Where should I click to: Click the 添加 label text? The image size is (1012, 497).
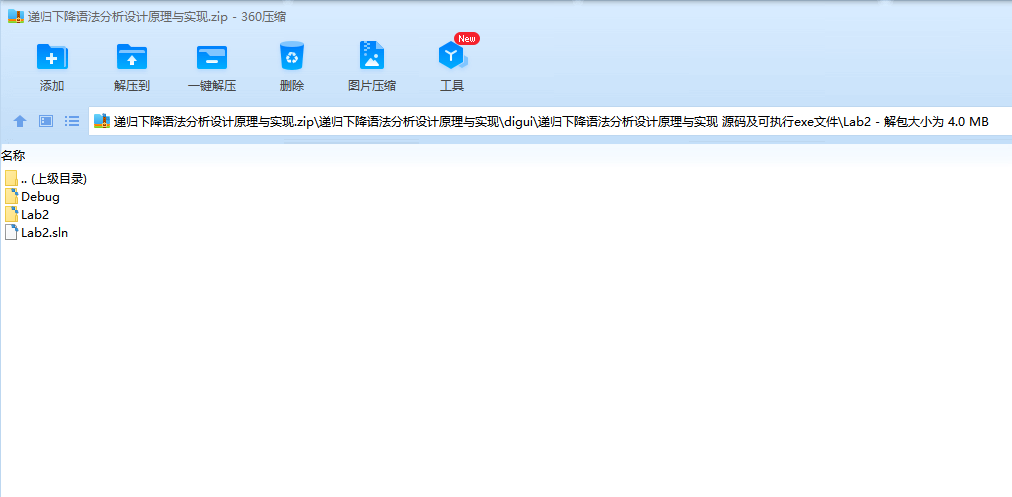[x=52, y=86]
